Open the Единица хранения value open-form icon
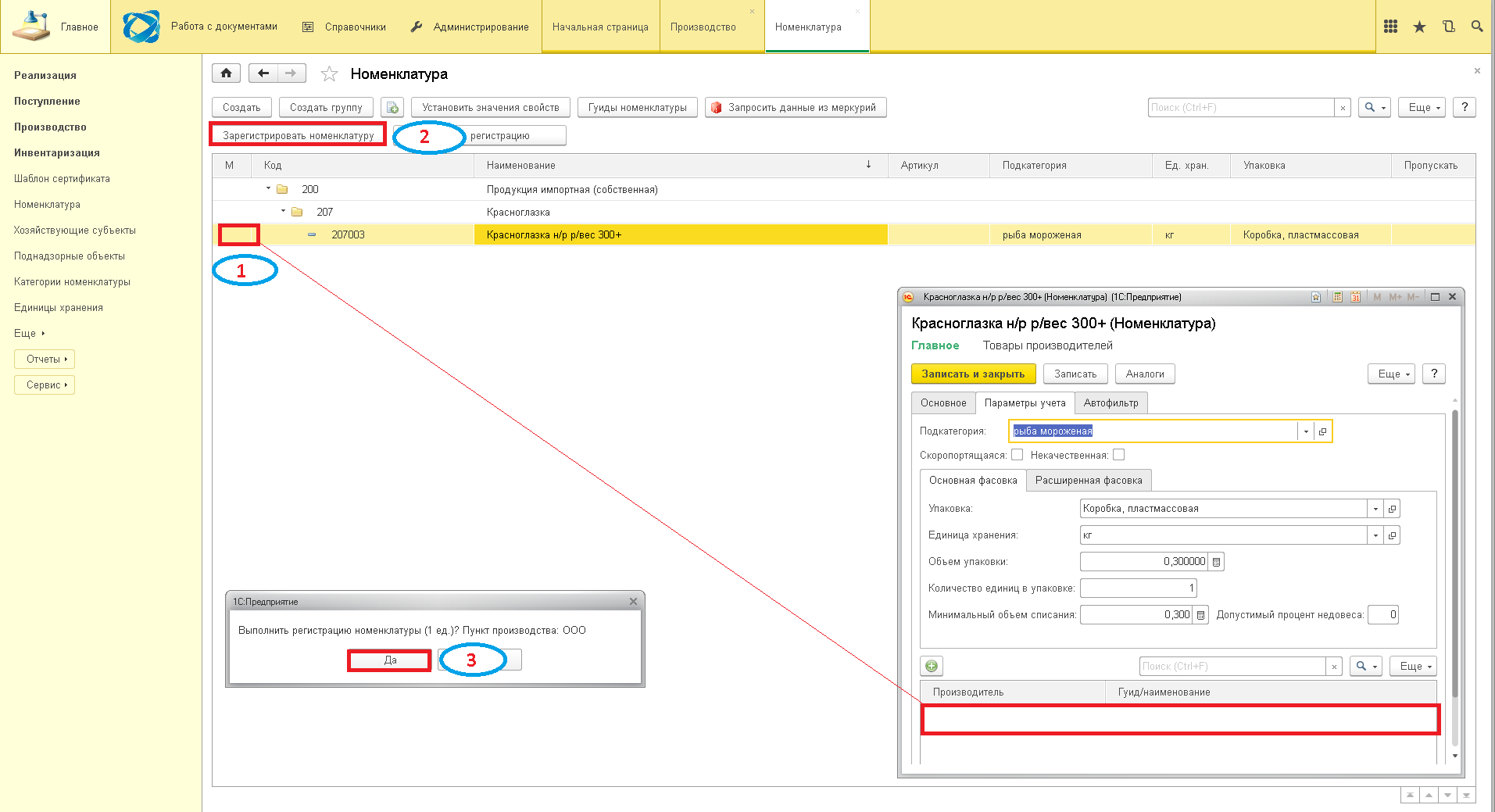The height and width of the screenshot is (812, 1495). pos(1392,535)
